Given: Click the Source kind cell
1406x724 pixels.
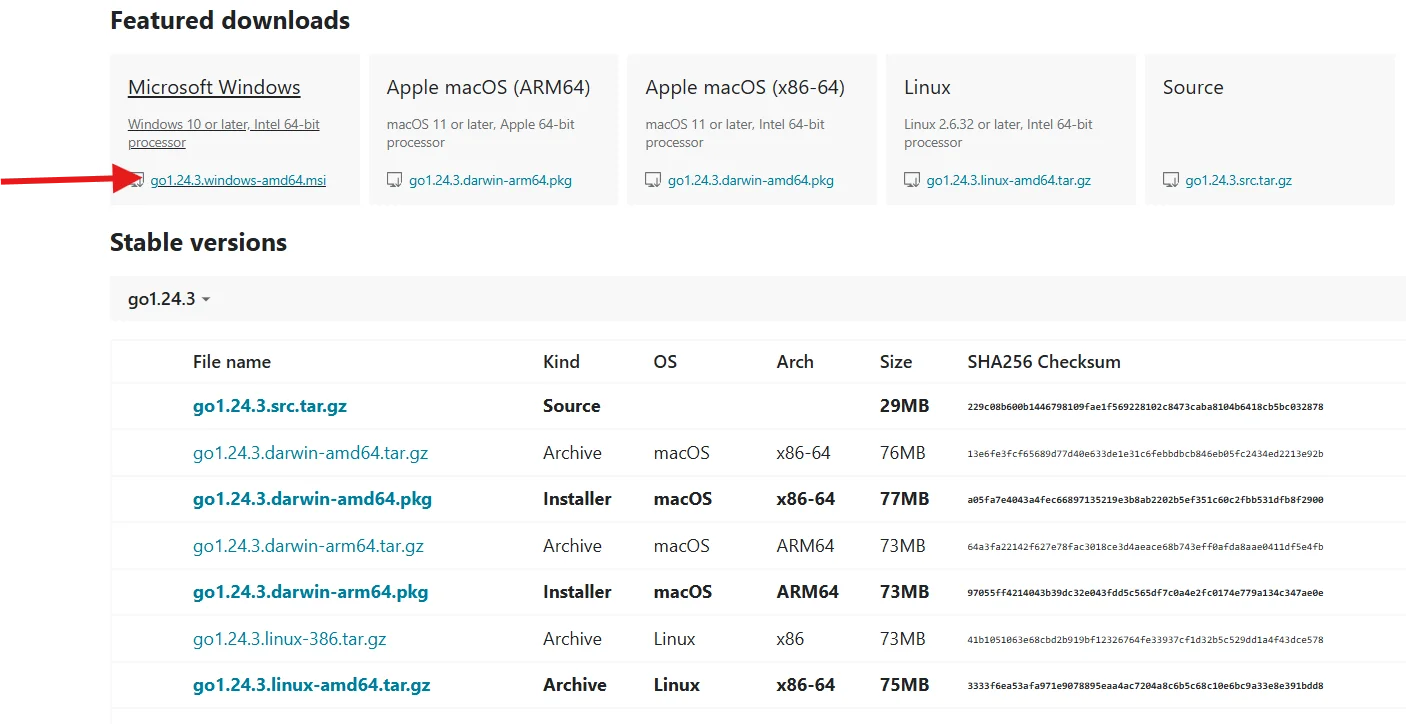Looking at the screenshot, I should coord(572,406).
